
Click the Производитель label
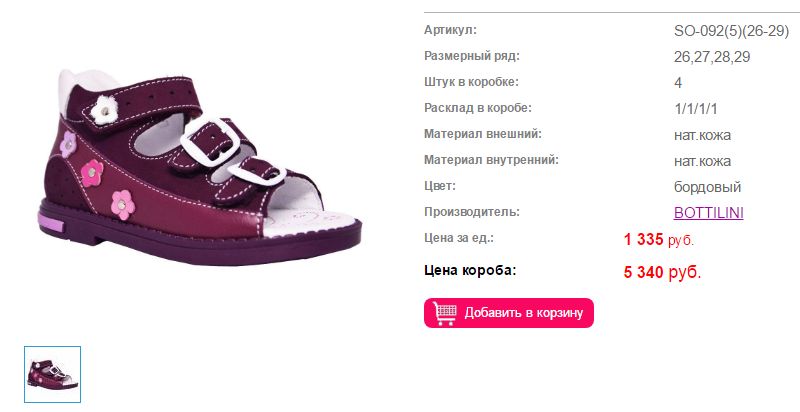pyautogui.click(x=471, y=212)
